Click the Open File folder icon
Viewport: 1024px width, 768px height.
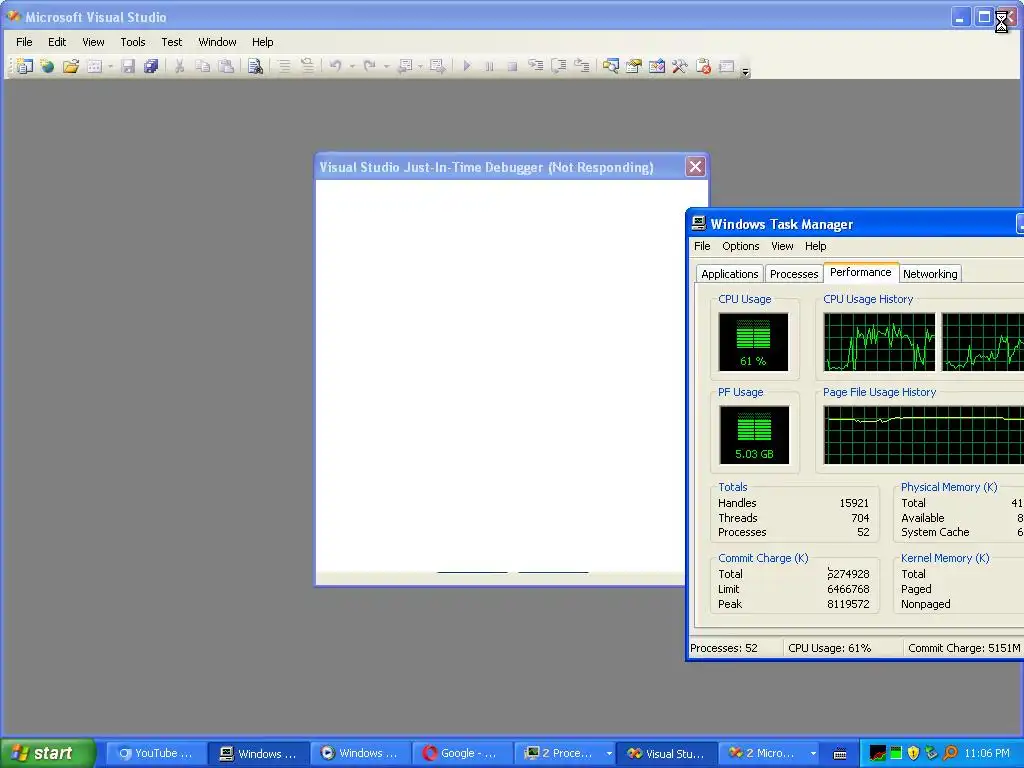click(71, 66)
